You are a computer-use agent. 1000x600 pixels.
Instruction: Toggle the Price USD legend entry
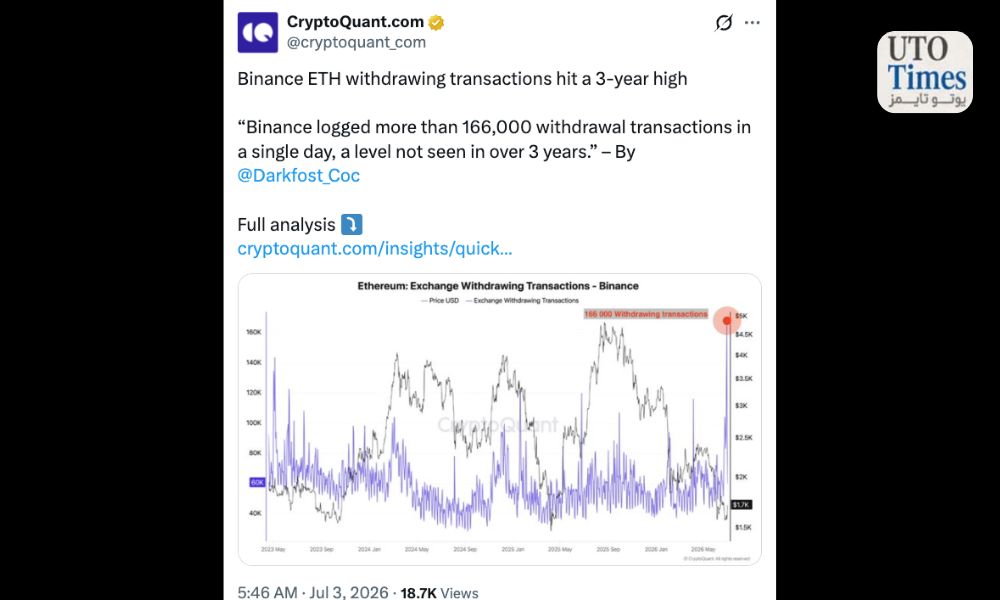(440, 300)
